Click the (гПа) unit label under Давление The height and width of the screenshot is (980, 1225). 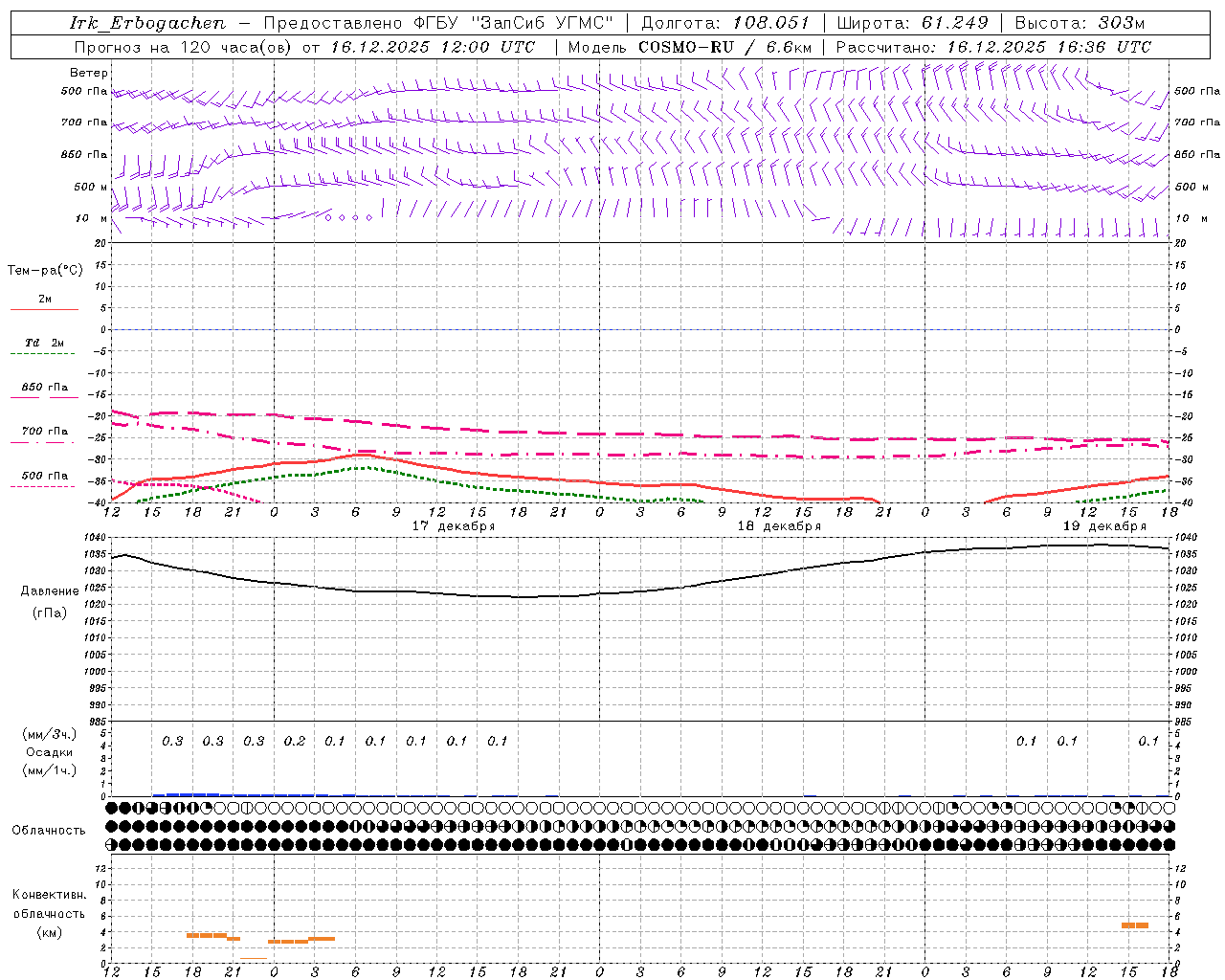click(x=50, y=612)
